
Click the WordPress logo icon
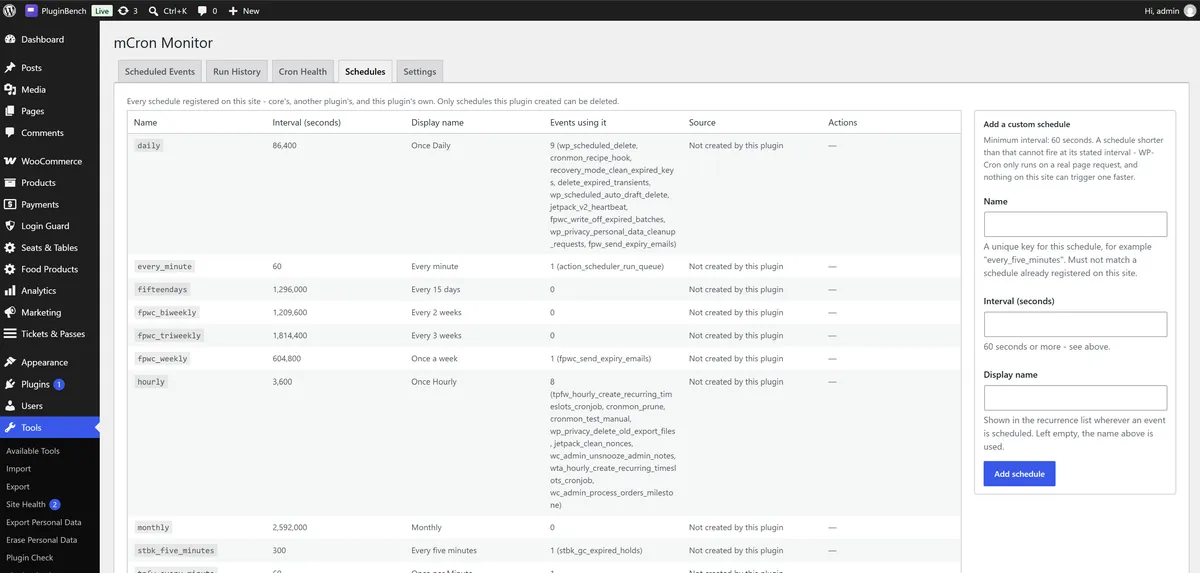10,10
